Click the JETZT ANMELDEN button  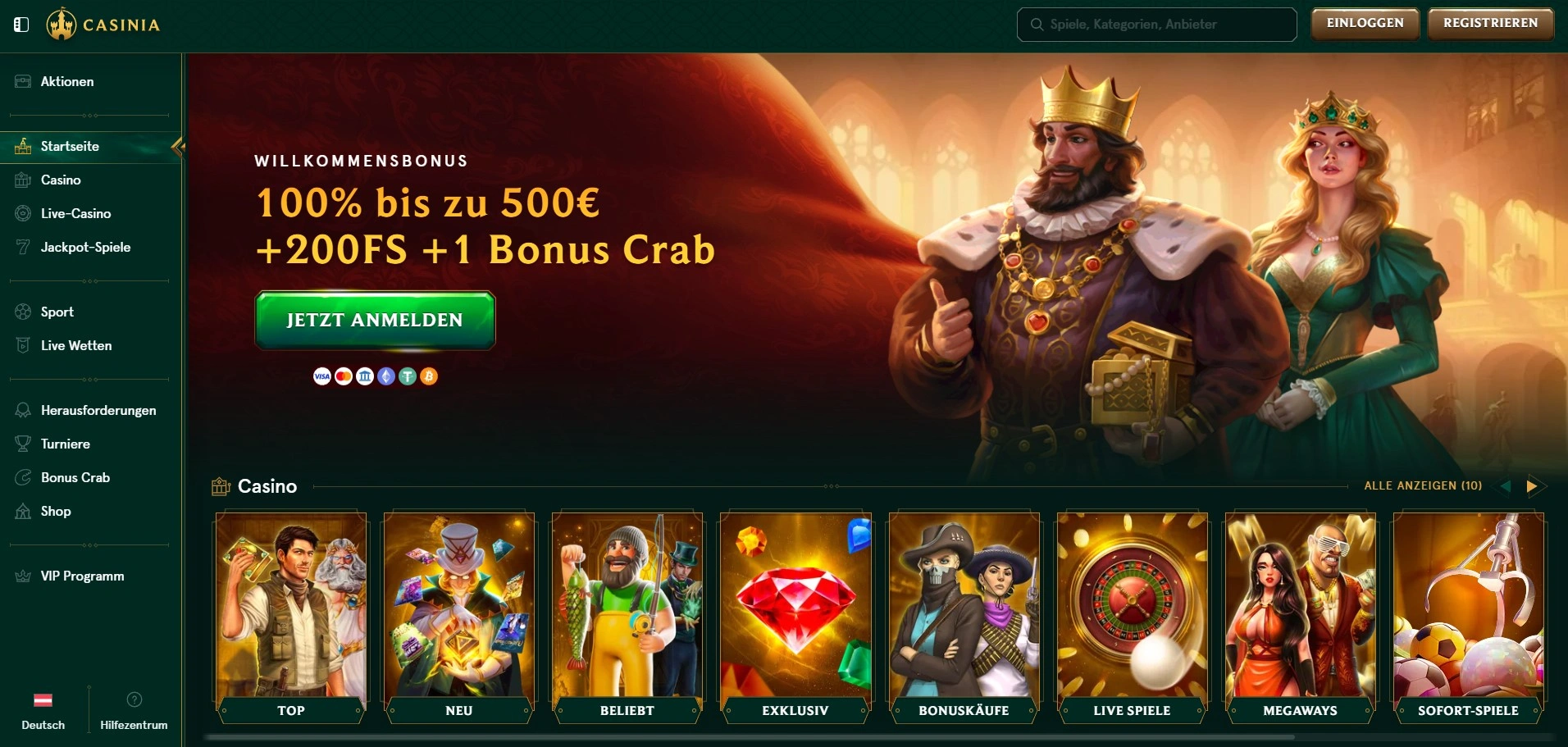375,320
